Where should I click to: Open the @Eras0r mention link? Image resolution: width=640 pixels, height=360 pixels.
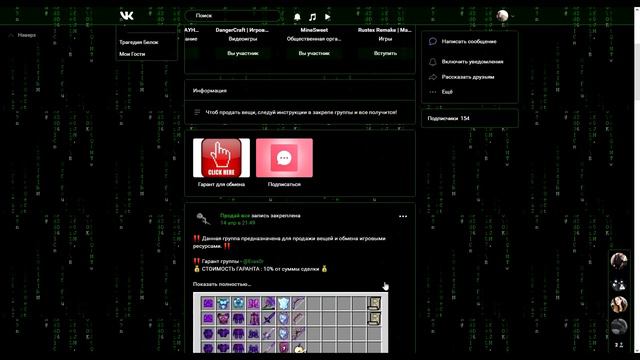coord(253,261)
